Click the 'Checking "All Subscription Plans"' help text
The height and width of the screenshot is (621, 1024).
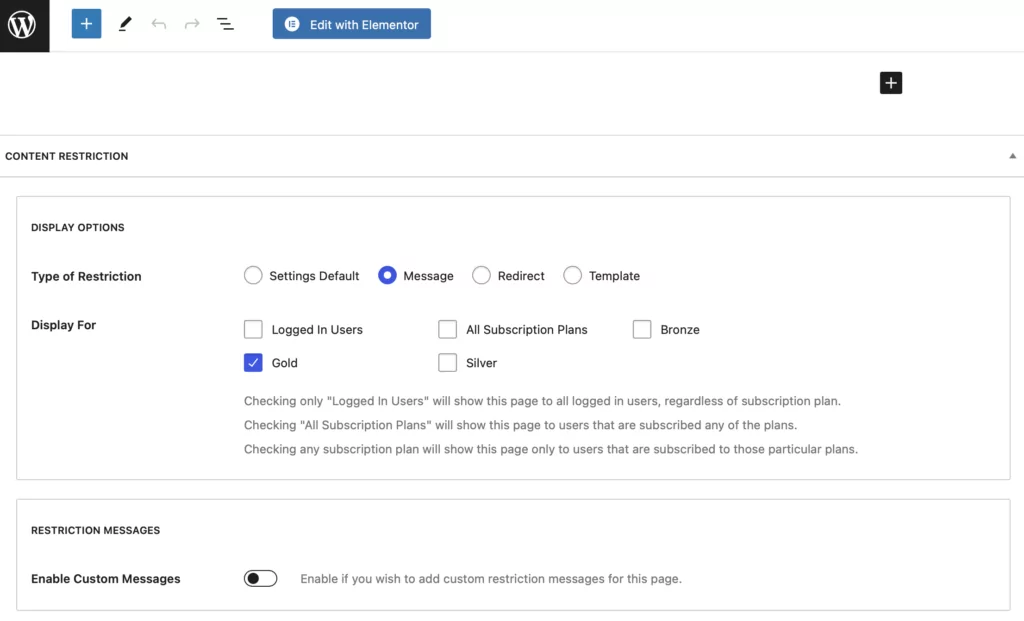[x=520, y=425]
